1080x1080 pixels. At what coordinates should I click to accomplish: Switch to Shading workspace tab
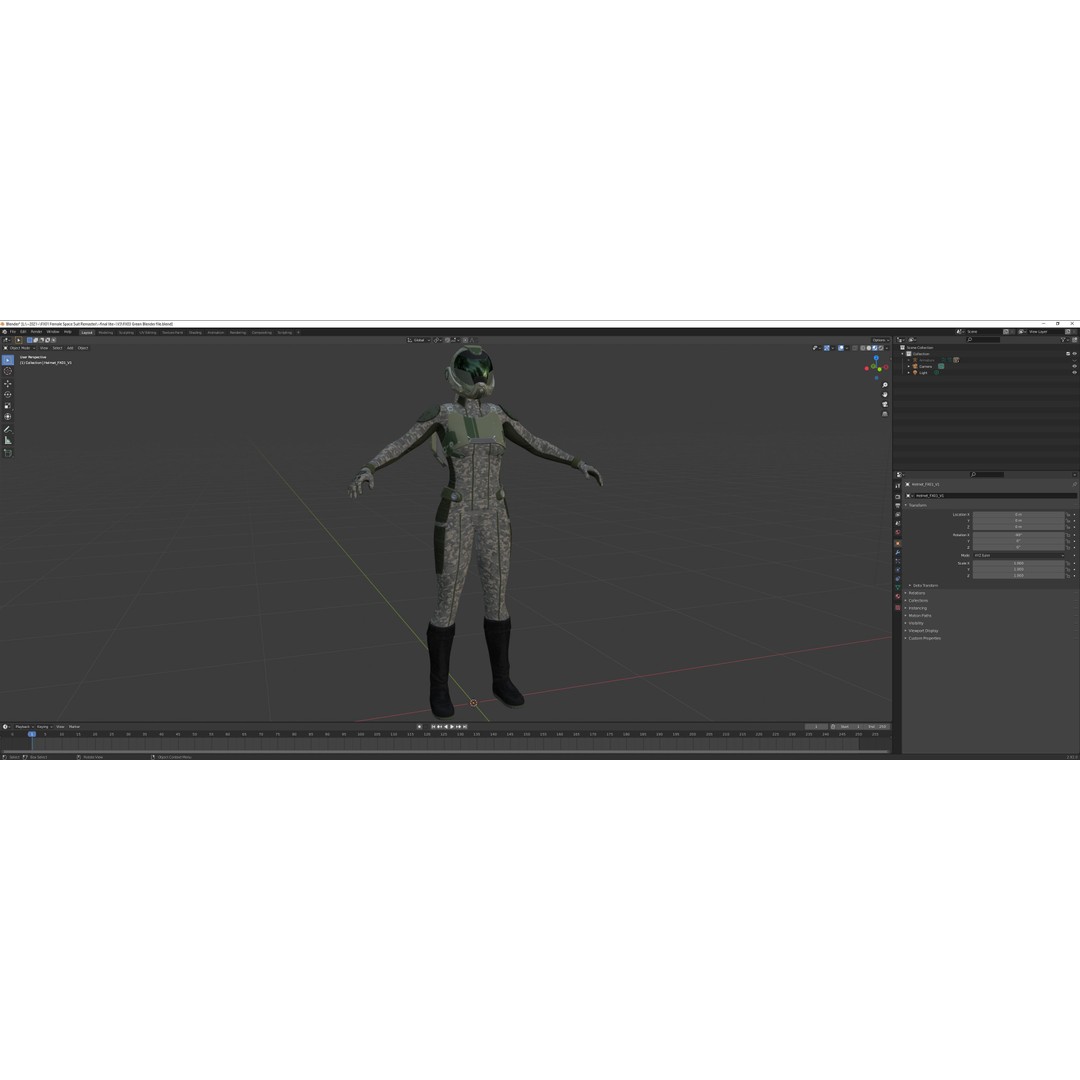coord(196,333)
